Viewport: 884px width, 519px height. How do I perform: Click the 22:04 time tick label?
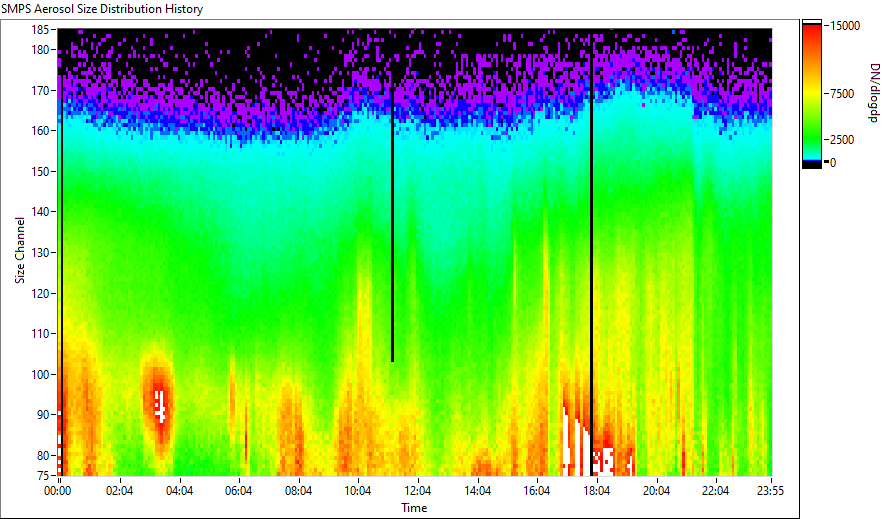coord(715,491)
